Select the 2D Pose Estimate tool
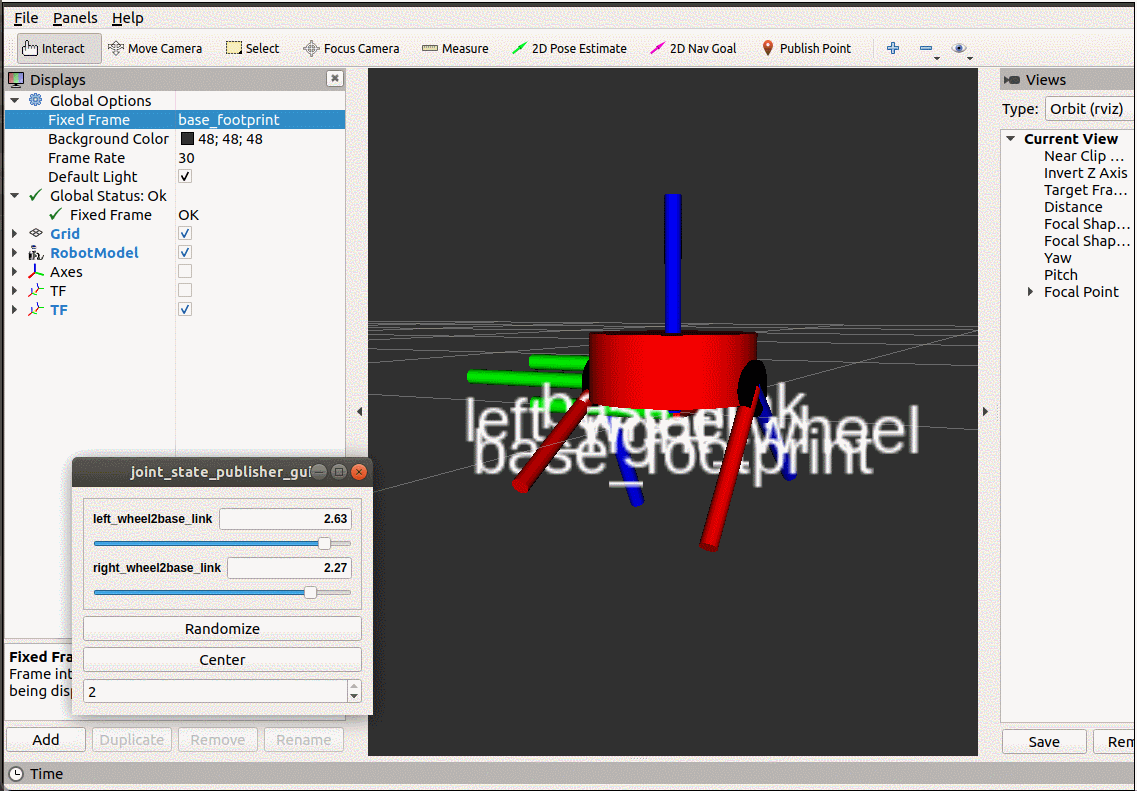Screen dimensions: 1137x791 tap(569, 49)
